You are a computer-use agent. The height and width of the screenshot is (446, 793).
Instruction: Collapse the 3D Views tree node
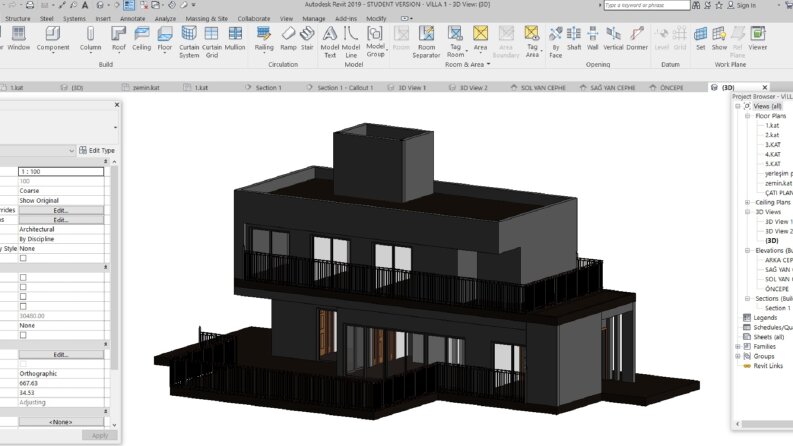pos(747,212)
